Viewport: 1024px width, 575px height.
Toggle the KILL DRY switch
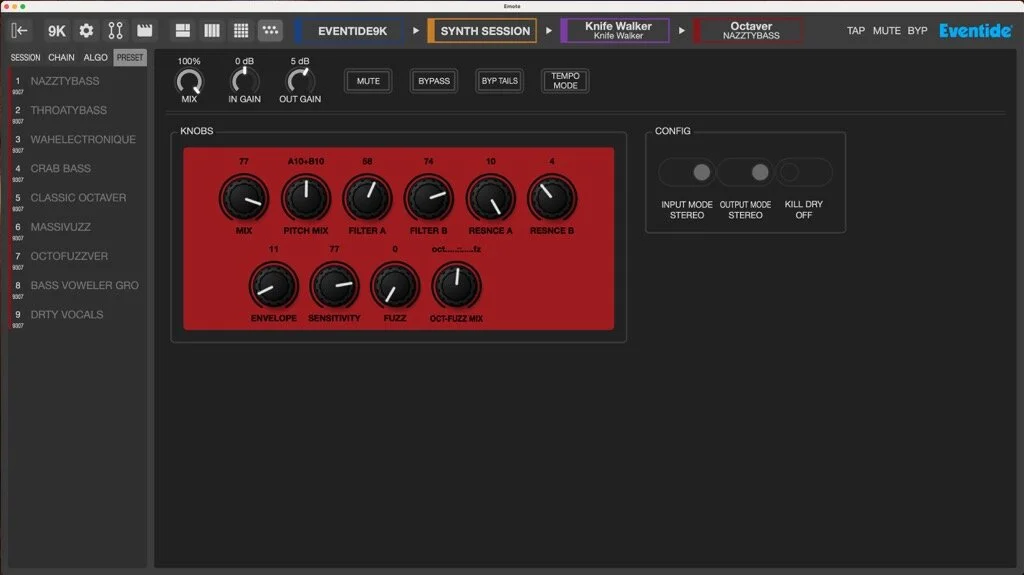pos(804,172)
